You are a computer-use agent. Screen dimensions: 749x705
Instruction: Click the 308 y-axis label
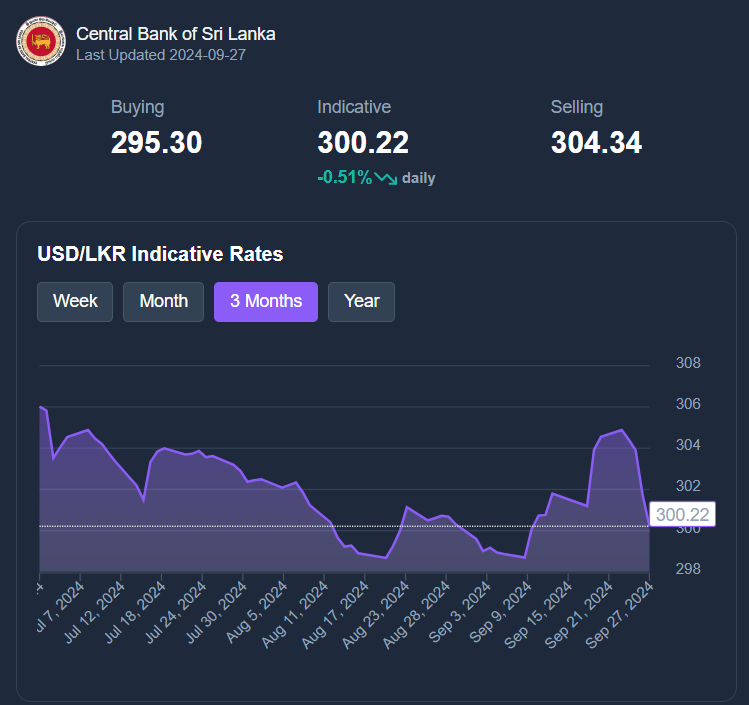point(688,363)
